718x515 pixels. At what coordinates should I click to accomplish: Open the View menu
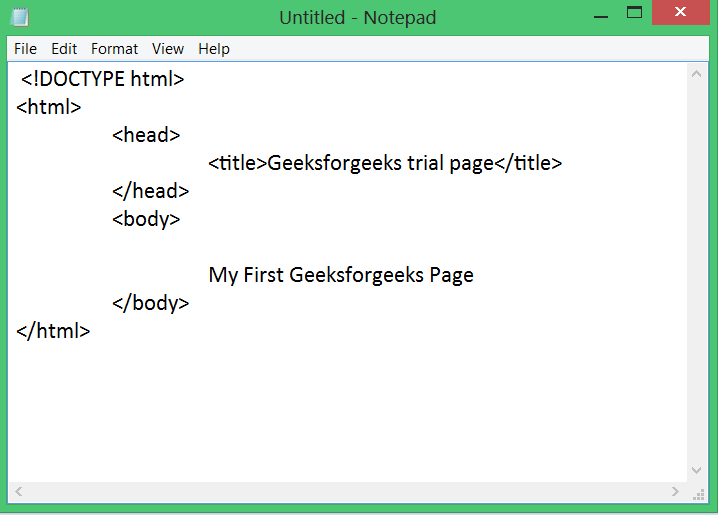[168, 49]
